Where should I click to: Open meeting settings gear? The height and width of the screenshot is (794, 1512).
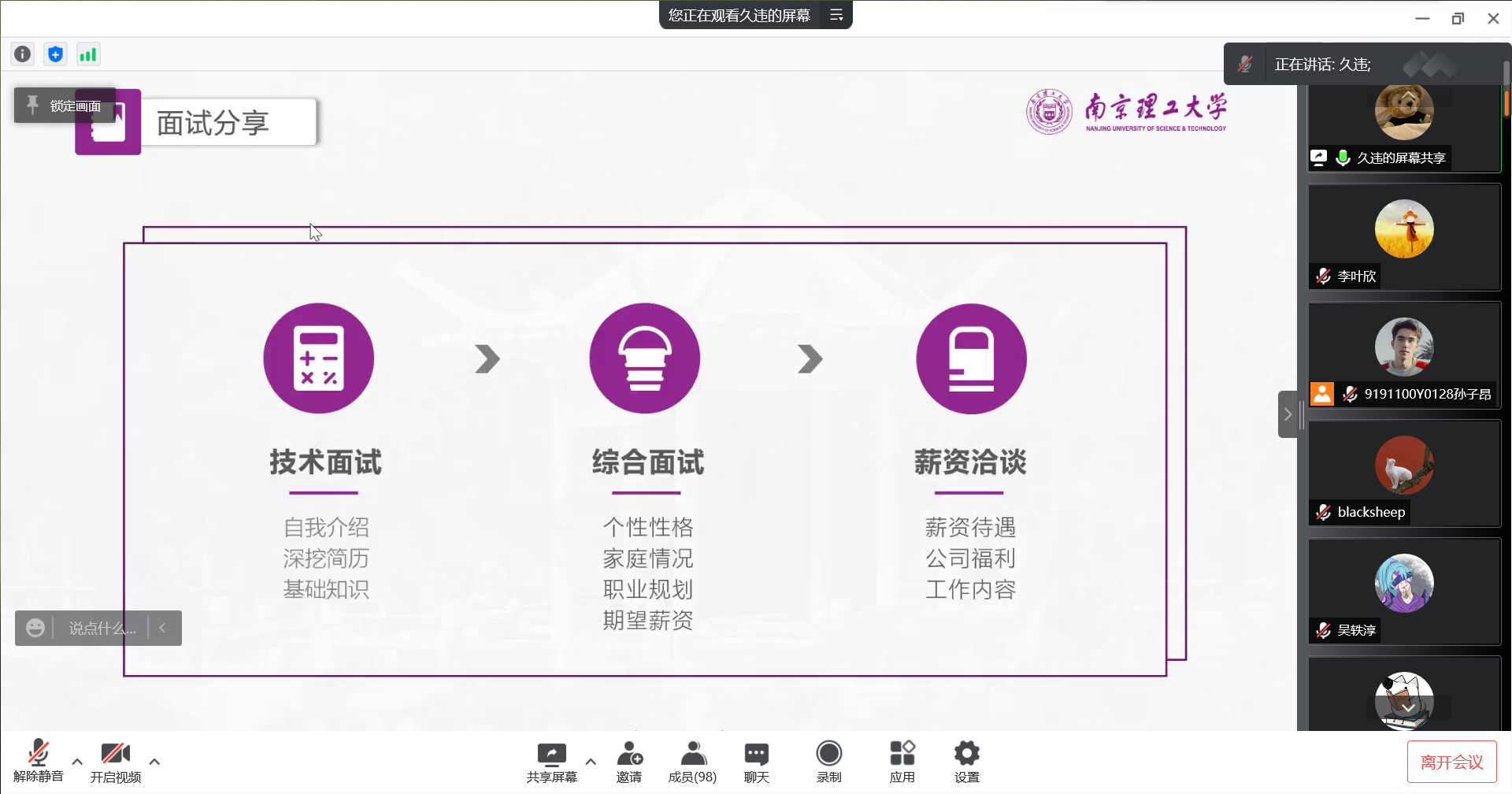(x=966, y=762)
